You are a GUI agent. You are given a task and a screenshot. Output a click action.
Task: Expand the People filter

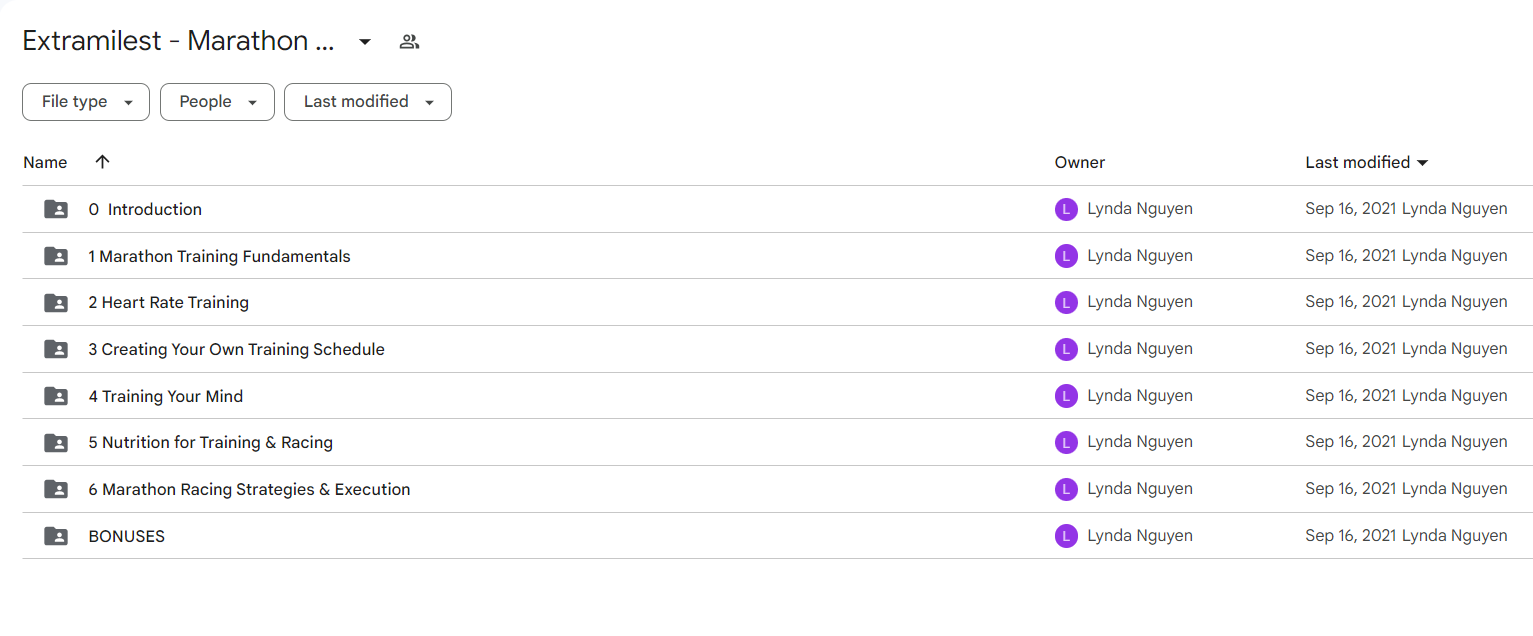point(217,102)
